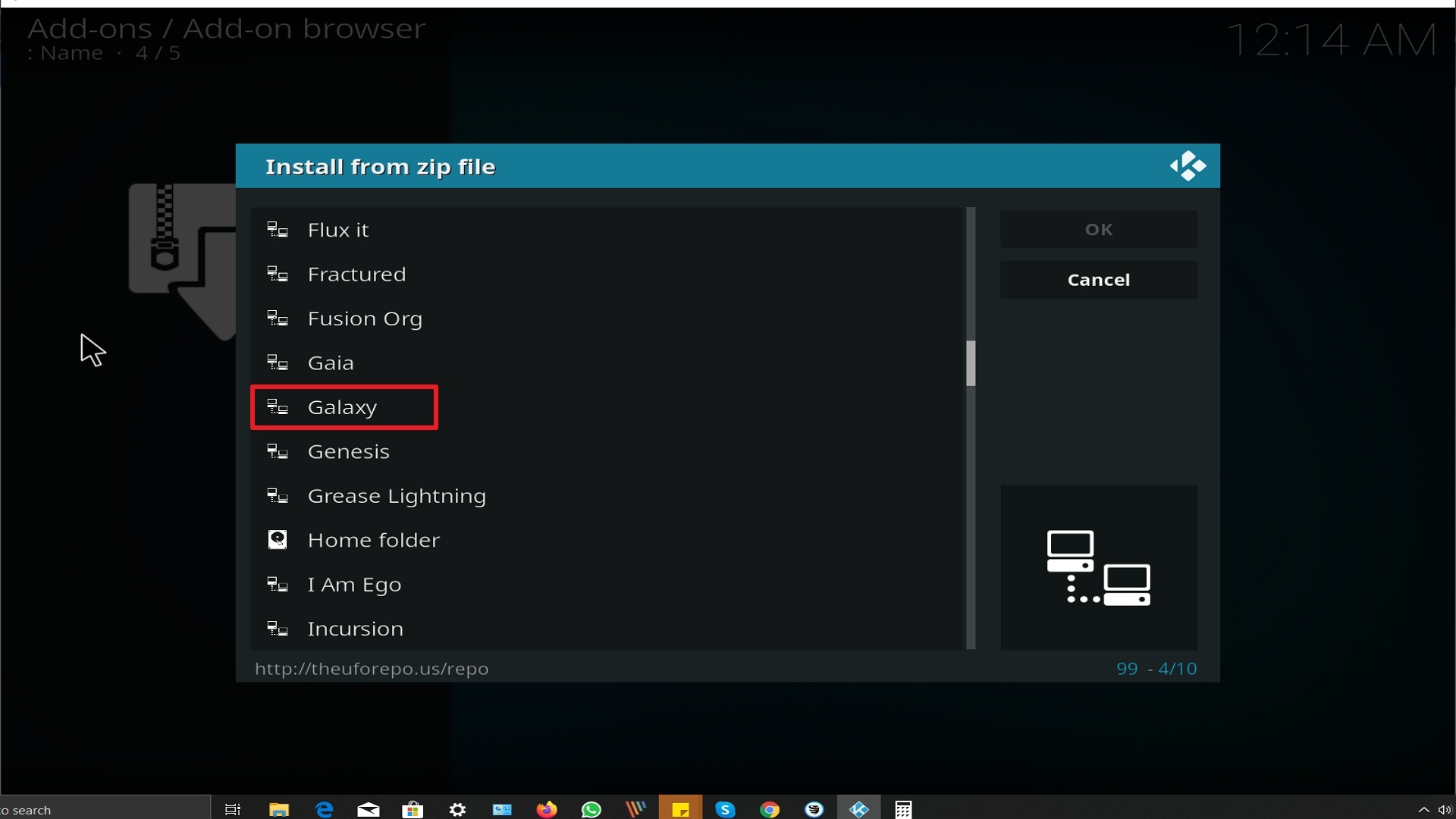Open Mail app from taskbar
This screenshot has width=1456, height=819.
[x=369, y=809]
